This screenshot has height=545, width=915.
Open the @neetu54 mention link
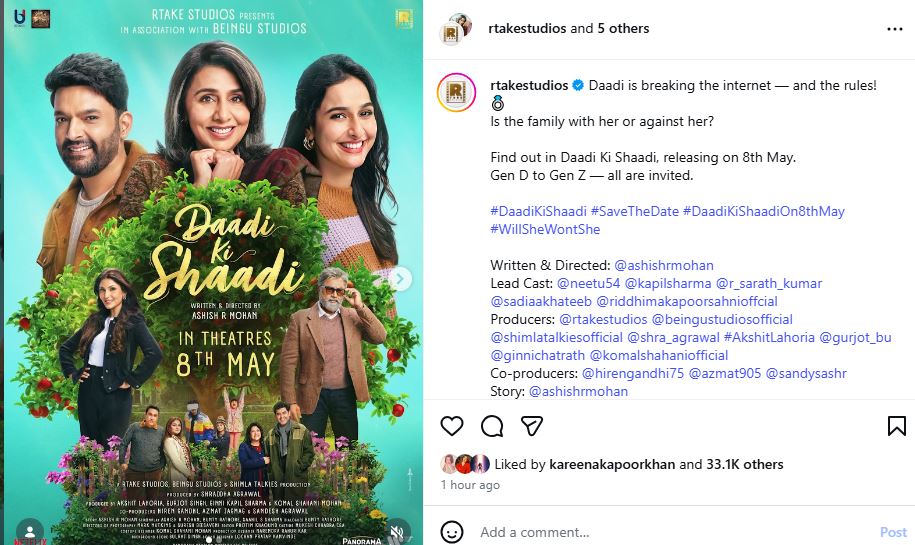pos(588,284)
